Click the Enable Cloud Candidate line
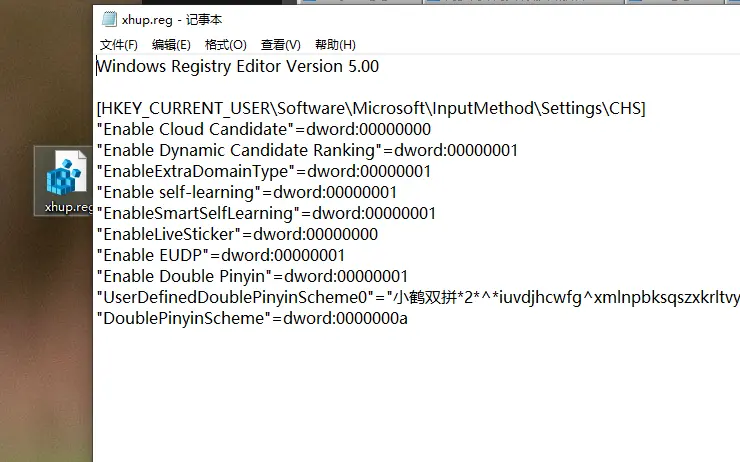 tap(263, 129)
